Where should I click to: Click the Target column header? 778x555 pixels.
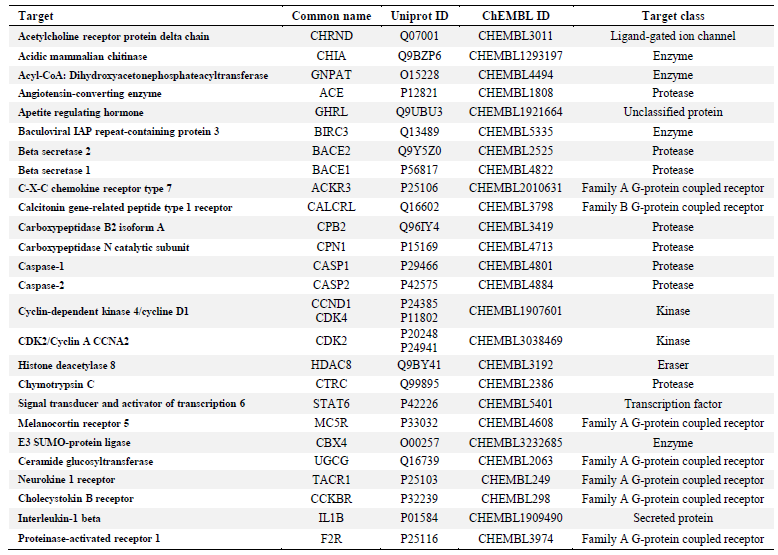[x=36, y=16]
